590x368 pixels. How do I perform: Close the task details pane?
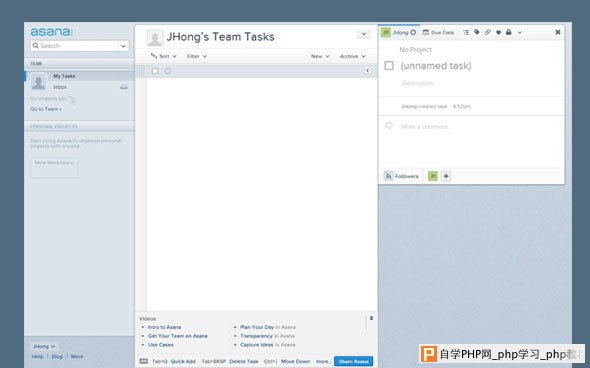click(x=558, y=32)
